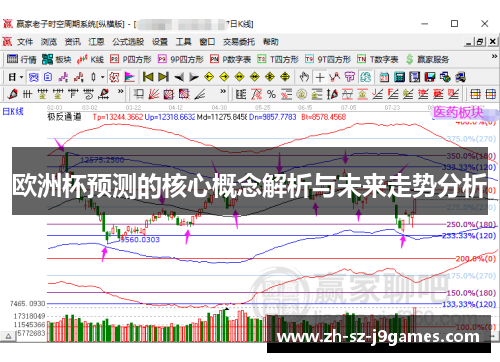
Task: Open the 窗口 menu
Action: pos(207,42)
